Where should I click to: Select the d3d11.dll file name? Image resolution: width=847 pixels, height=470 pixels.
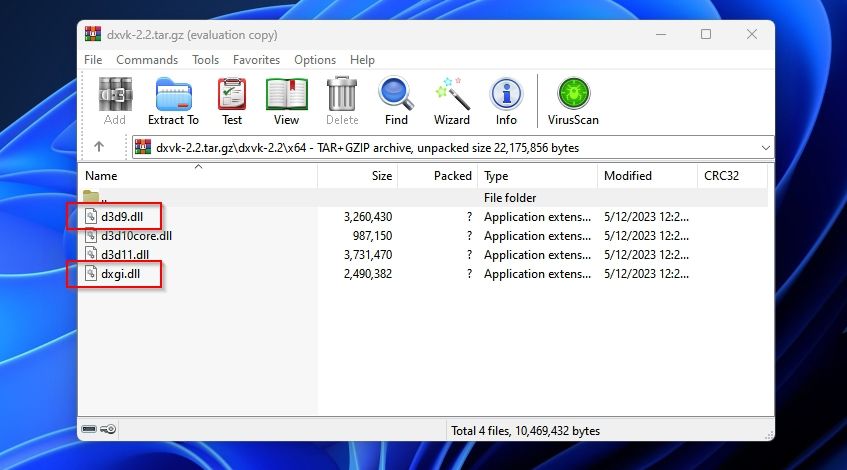tap(125, 254)
